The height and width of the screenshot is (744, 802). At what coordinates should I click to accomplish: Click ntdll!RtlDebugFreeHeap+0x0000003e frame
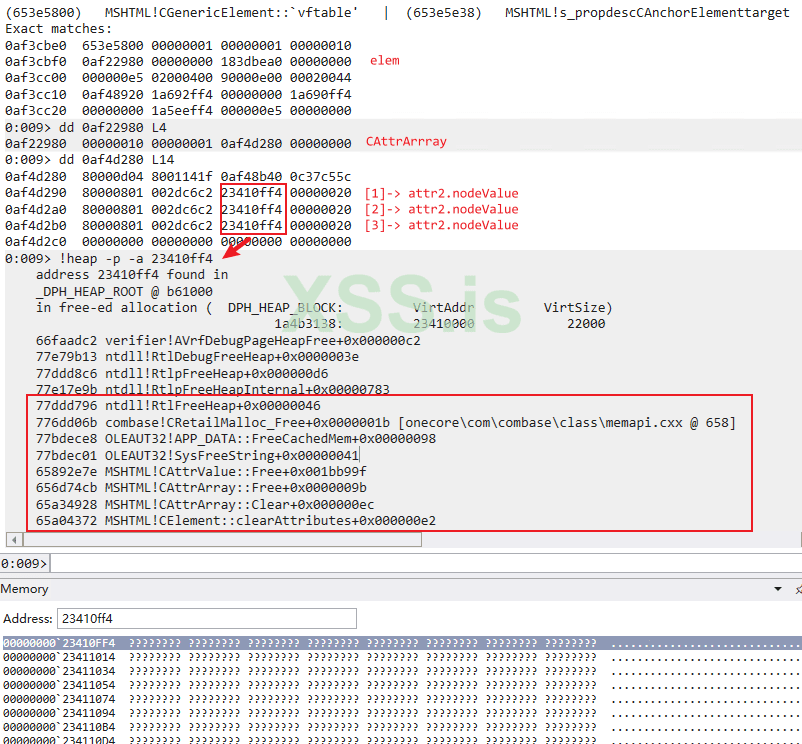(197, 356)
